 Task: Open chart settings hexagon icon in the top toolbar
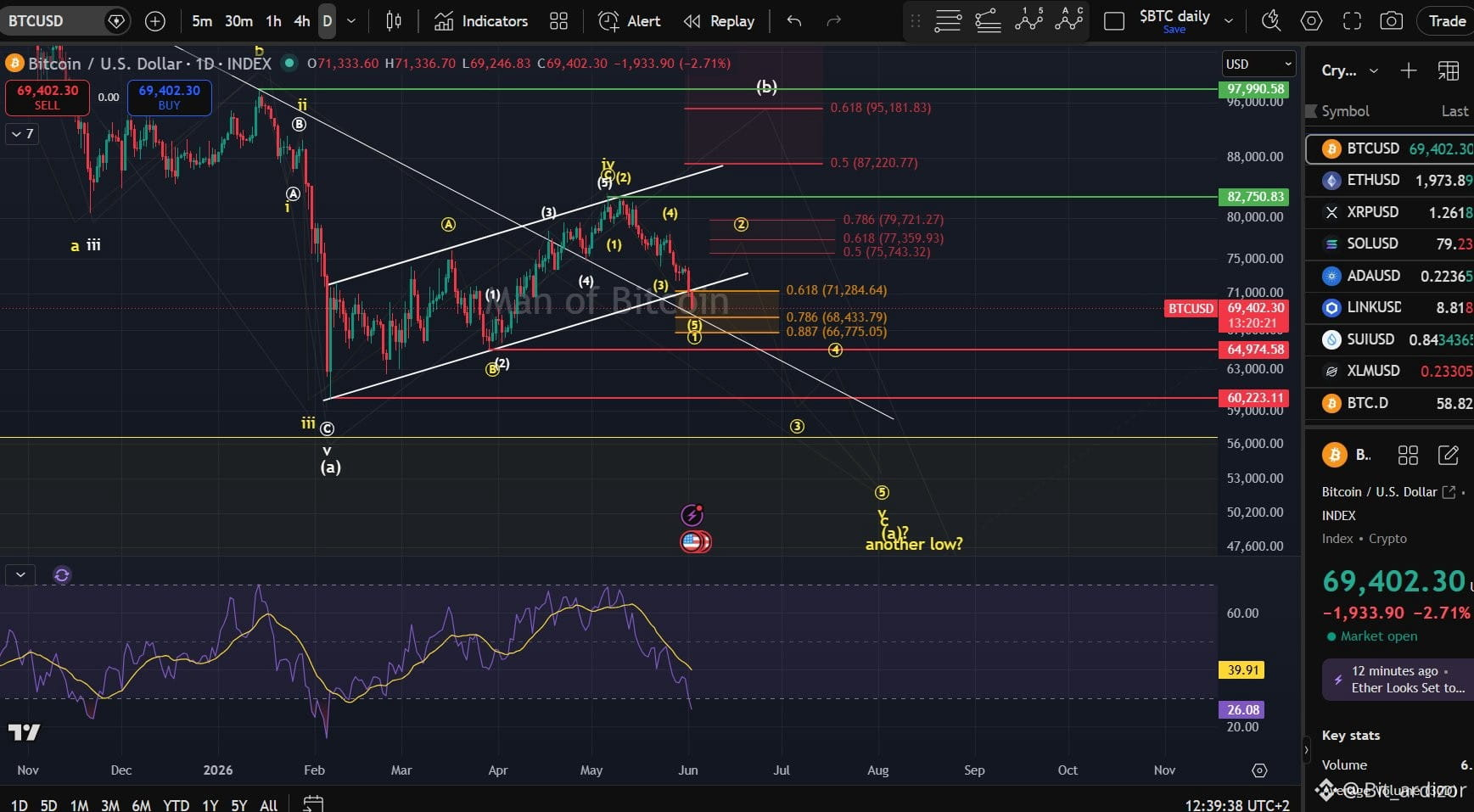coord(1311,21)
